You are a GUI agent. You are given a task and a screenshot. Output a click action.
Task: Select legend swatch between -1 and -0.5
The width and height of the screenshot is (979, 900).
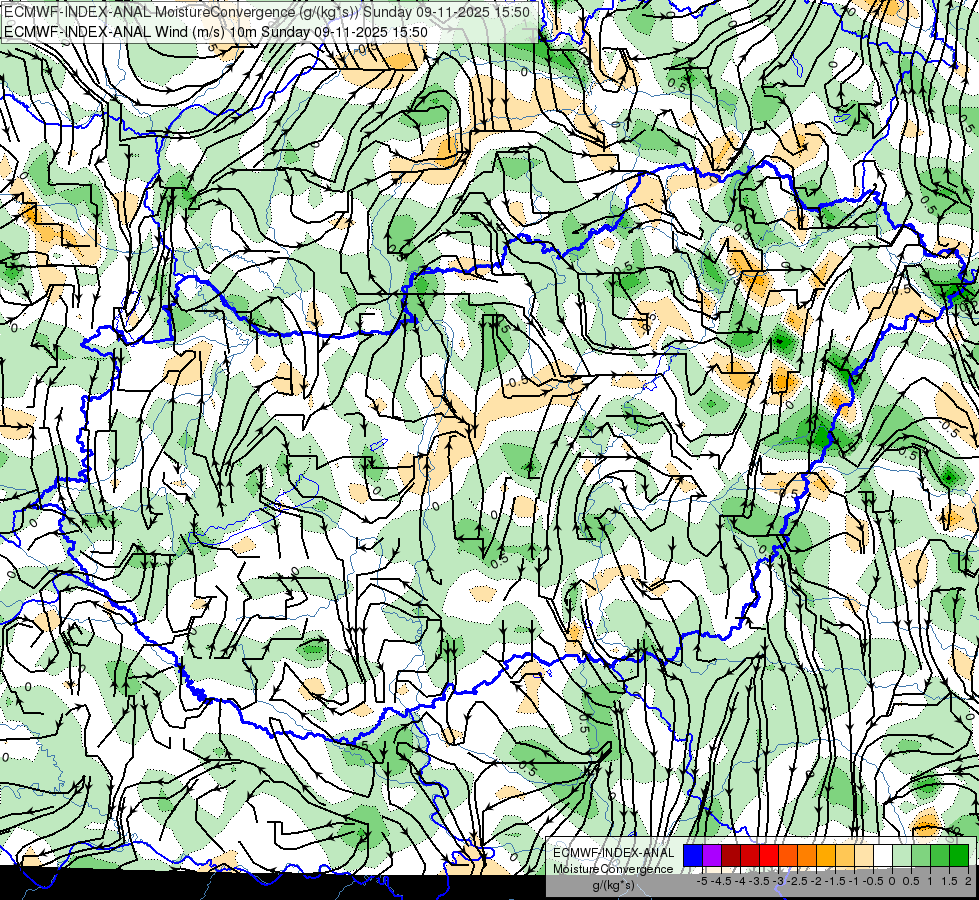864,856
